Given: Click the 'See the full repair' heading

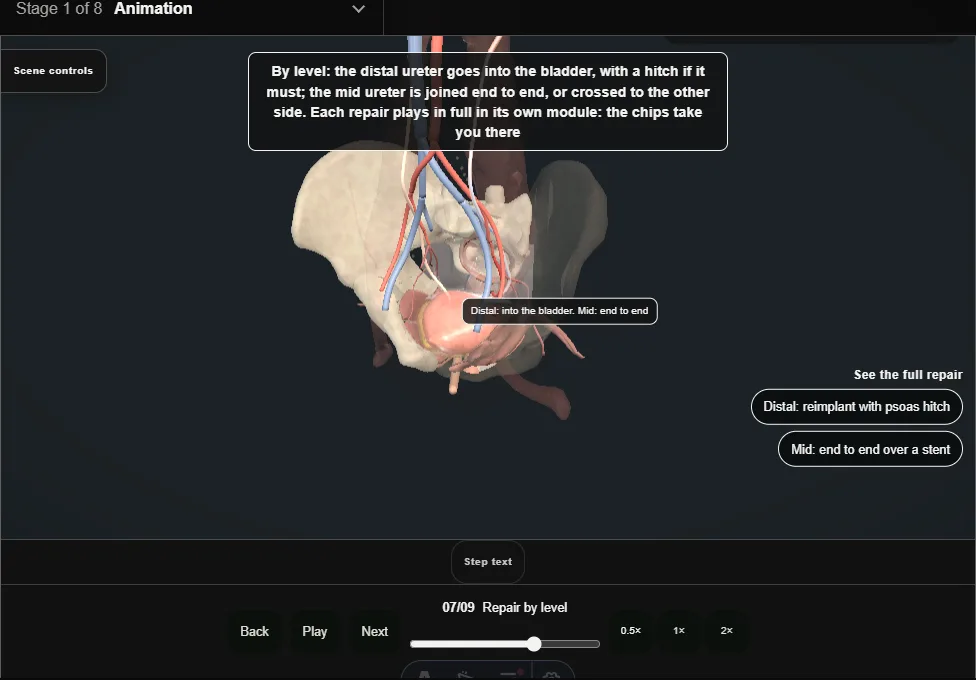Looking at the screenshot, I should (908, 375).
